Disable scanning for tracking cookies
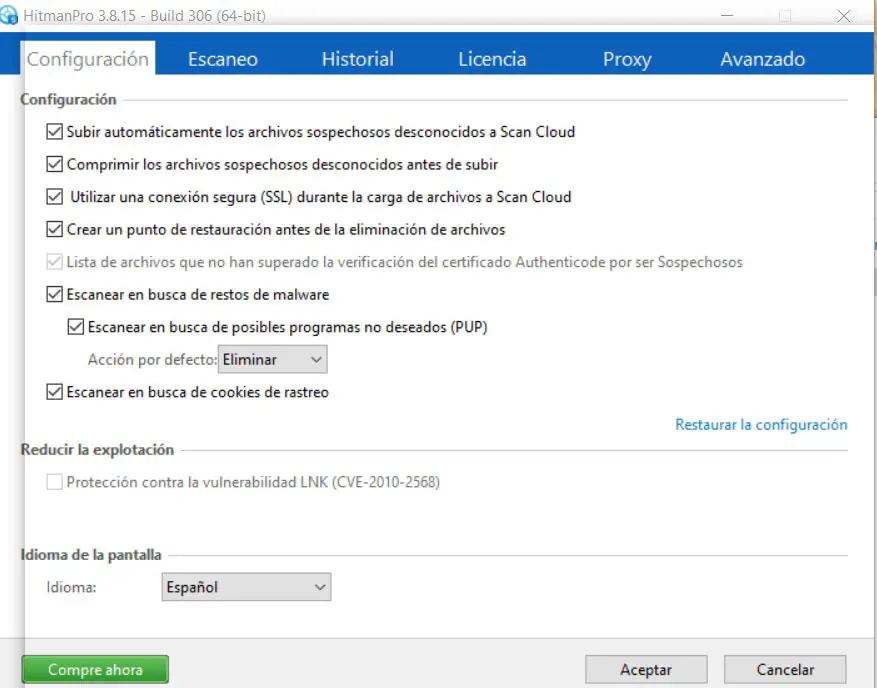This screenshot has width=877, height=688. coord(55,392)
